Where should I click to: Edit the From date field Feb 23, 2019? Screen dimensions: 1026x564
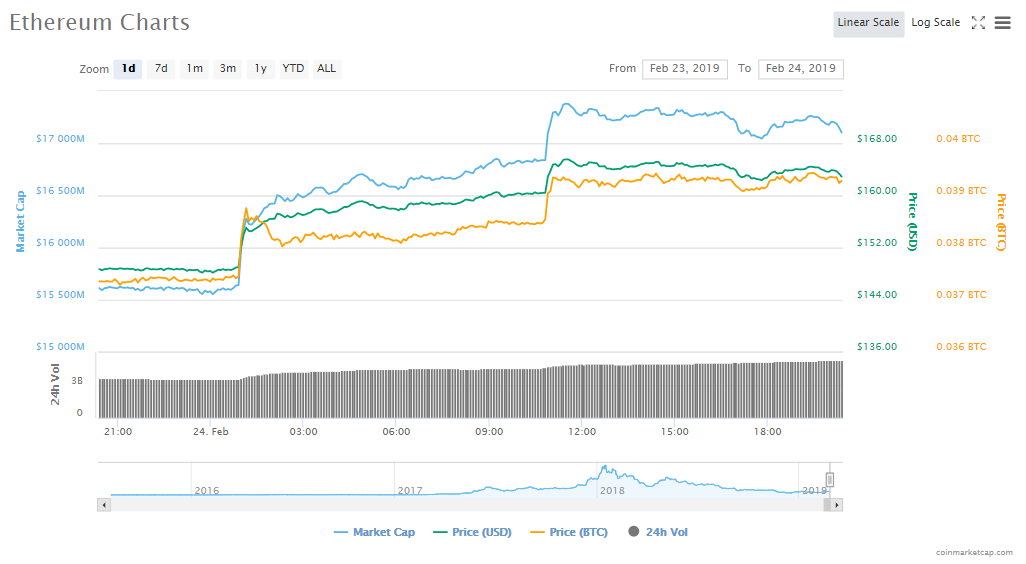(x=684, y=69)
